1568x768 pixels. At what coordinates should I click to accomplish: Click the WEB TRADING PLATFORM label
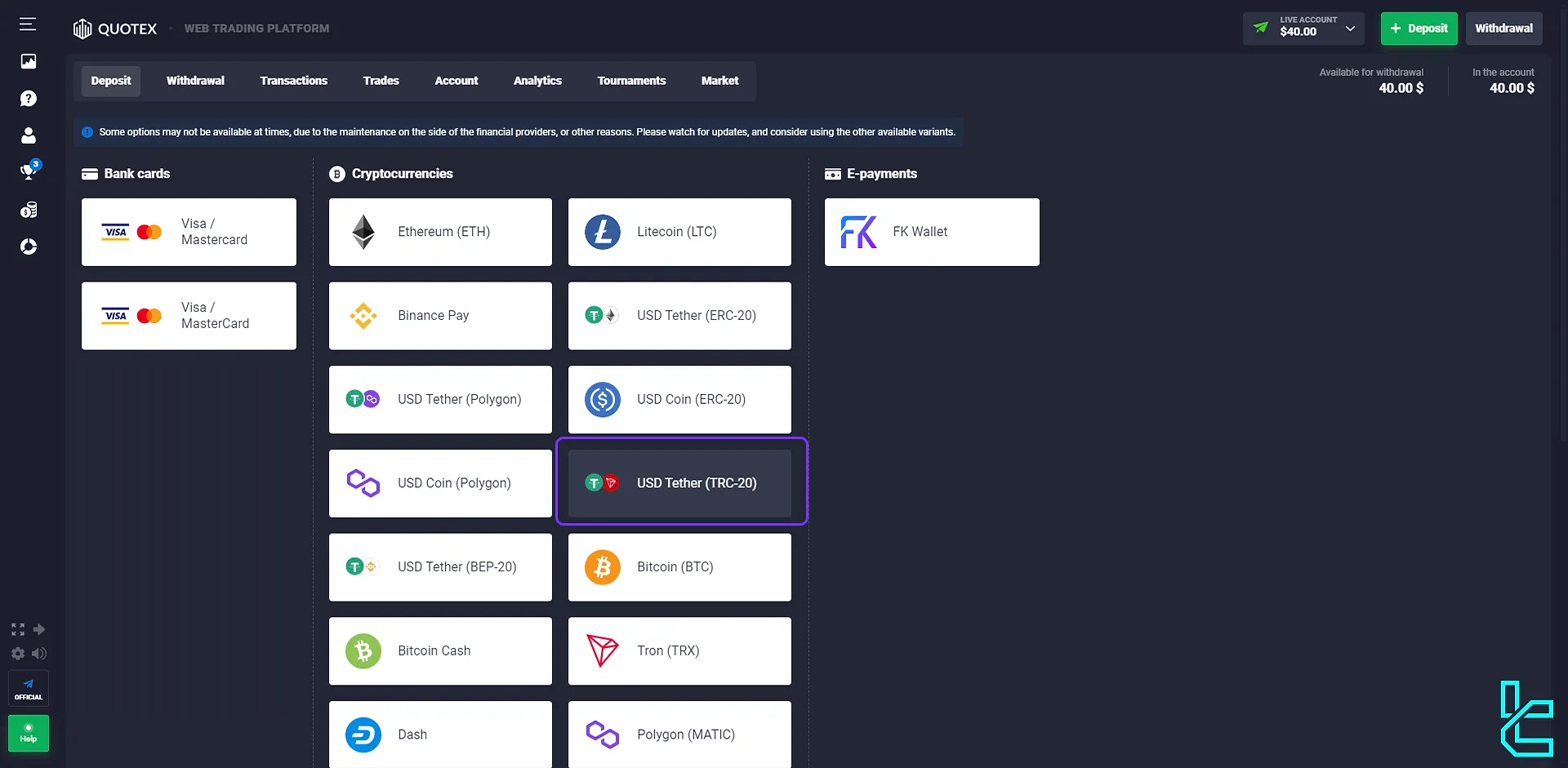point(256,29)
